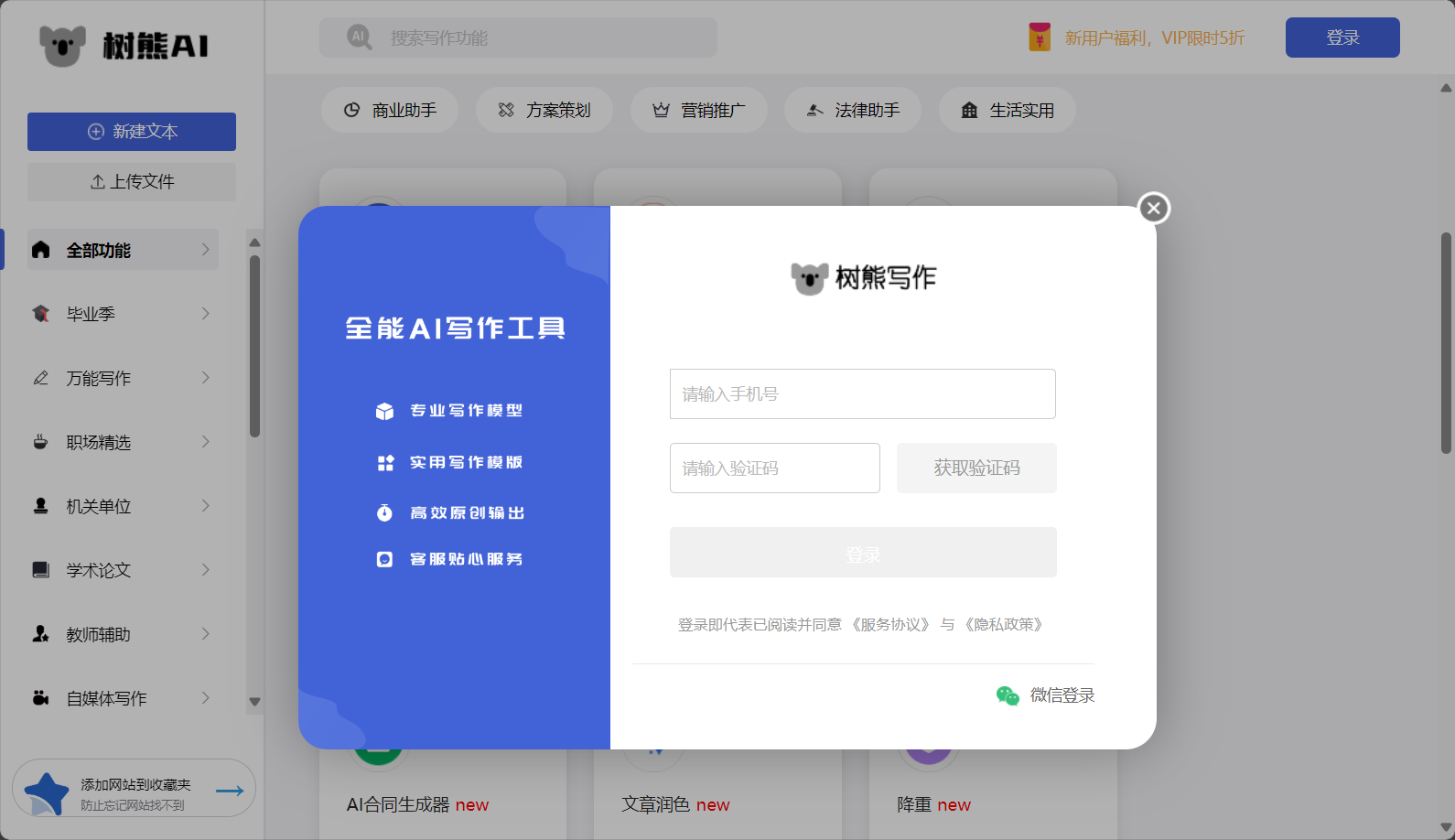Viewport: 1455px width, 840px height.
Task: Open the 《服务协议》 link
Action: point(890,624)
